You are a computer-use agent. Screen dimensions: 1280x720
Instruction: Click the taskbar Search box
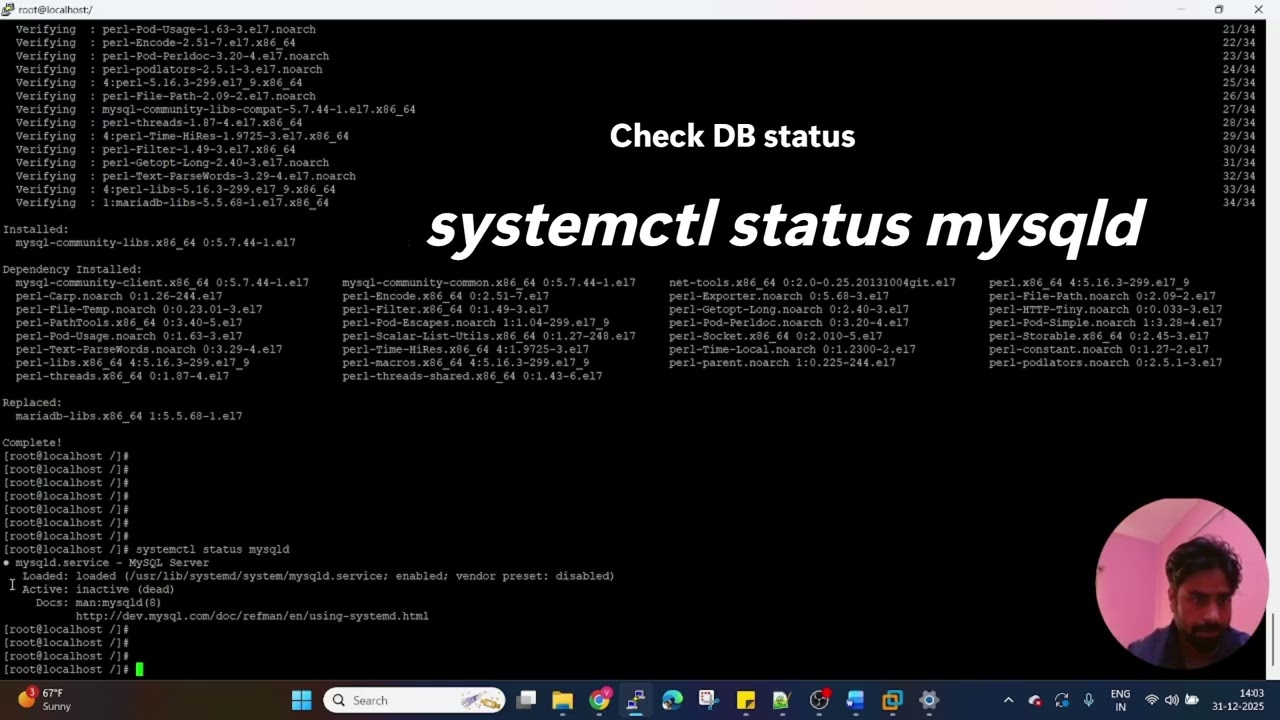coord(415,700)
